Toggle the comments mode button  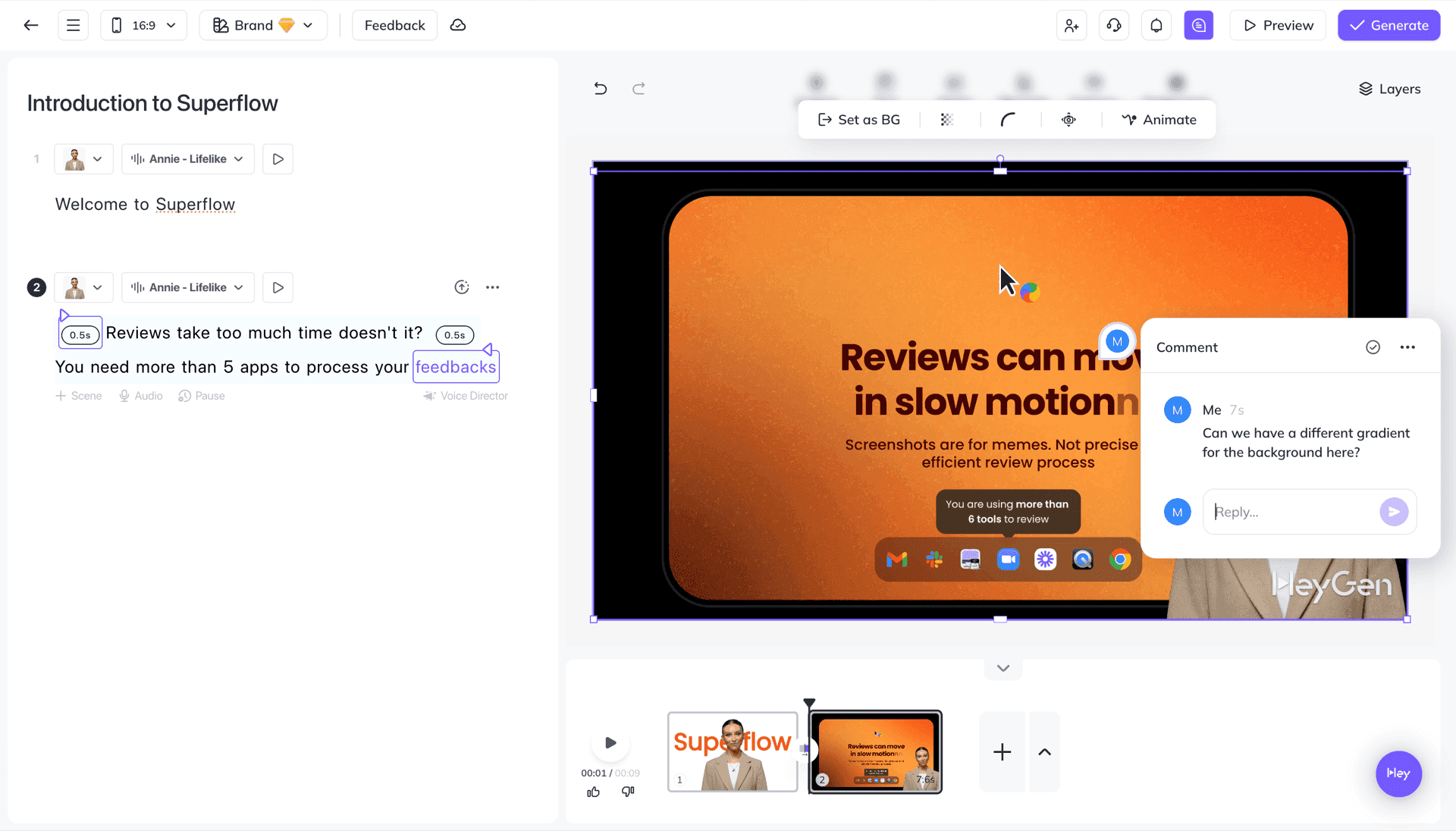[1199, 25]
